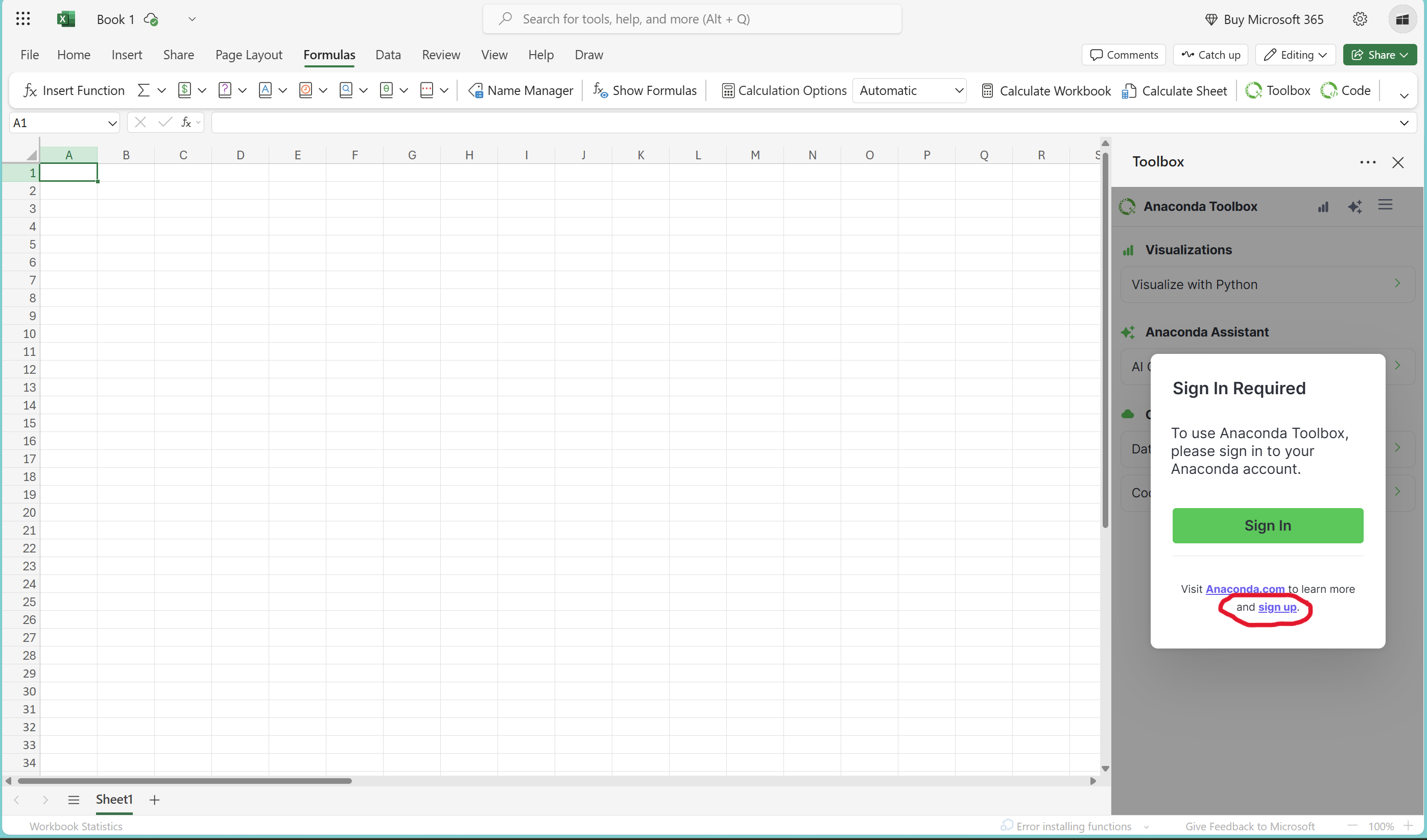The image size is (1427, 840).
Task: Click the horizontal scrollbar thumb
Action: [x=184, y=781]
